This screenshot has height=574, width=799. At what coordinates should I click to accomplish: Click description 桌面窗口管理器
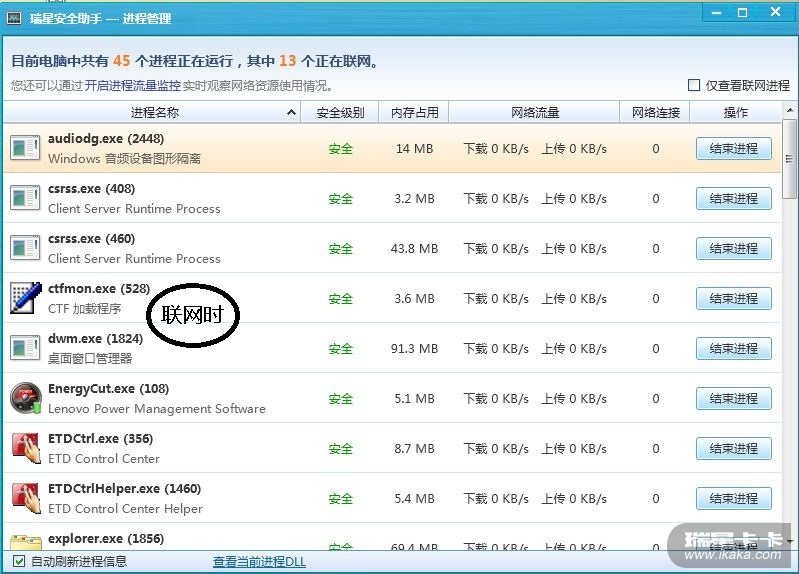(90, 359)
